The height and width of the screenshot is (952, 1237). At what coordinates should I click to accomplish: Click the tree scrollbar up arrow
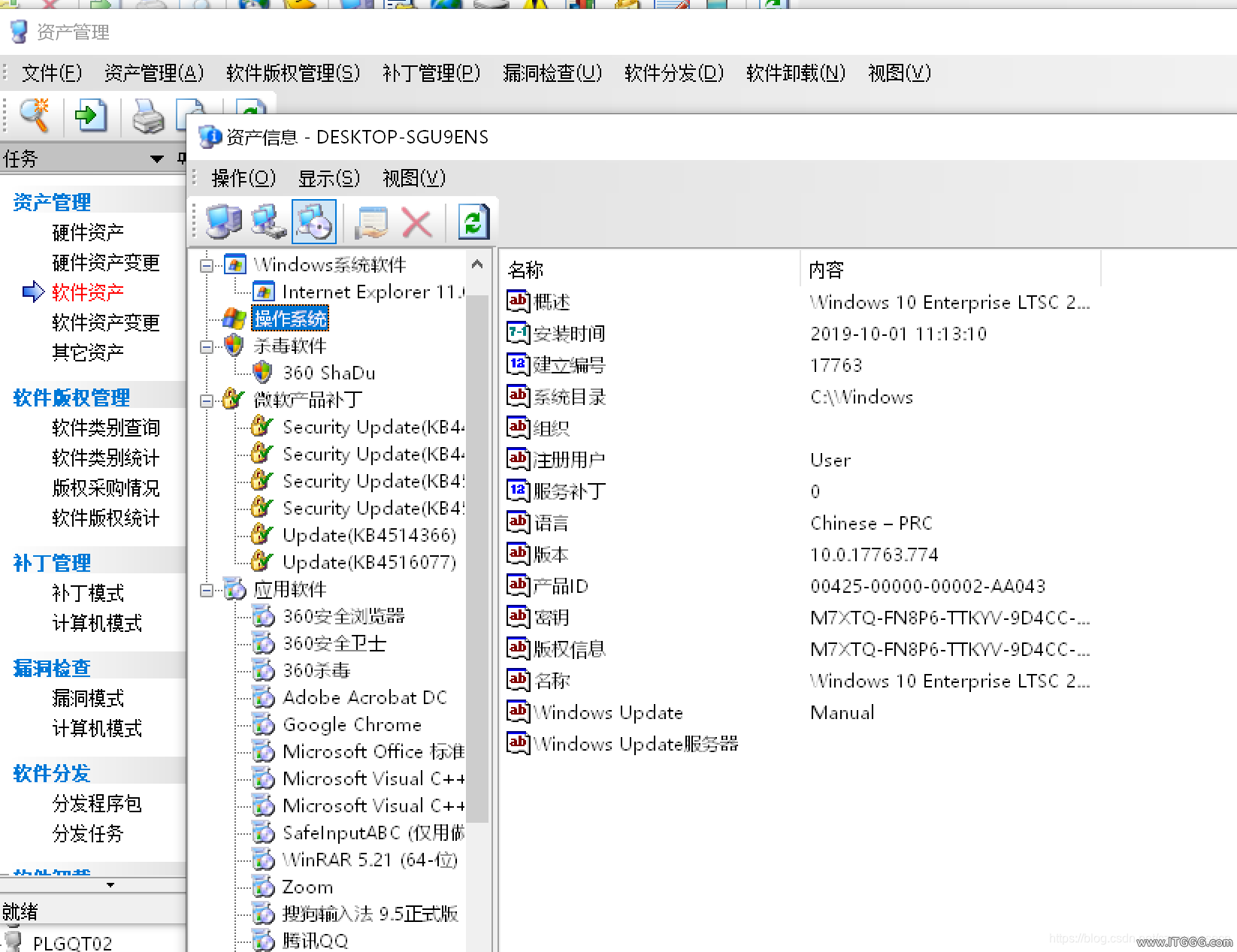[477, 264]
